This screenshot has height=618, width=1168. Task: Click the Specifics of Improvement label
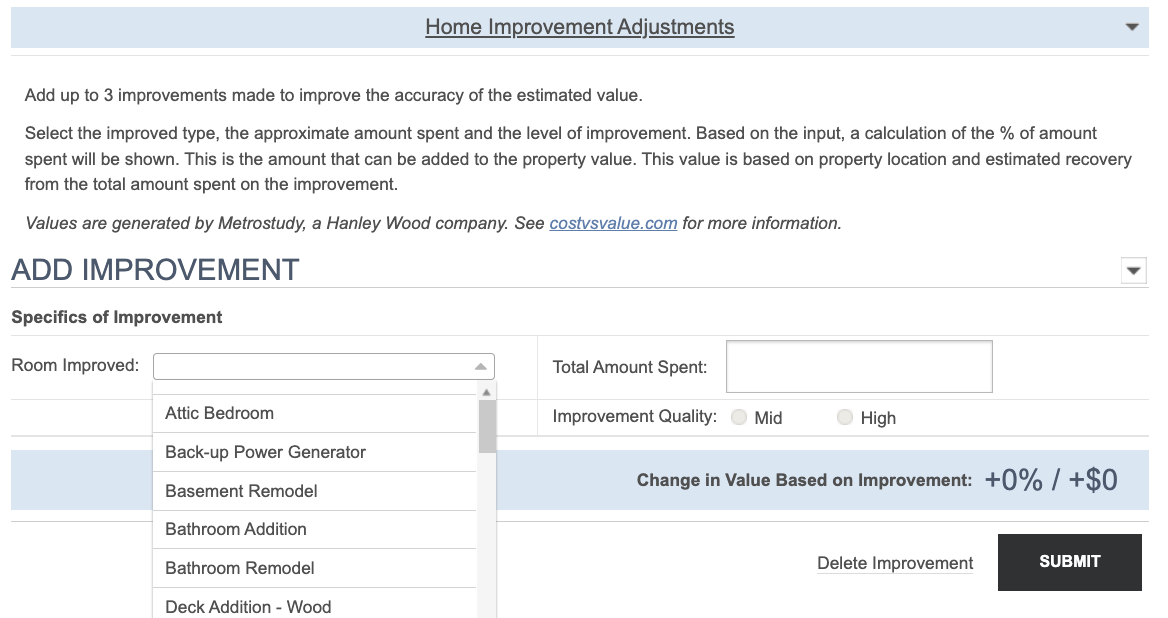pos(115,317)
